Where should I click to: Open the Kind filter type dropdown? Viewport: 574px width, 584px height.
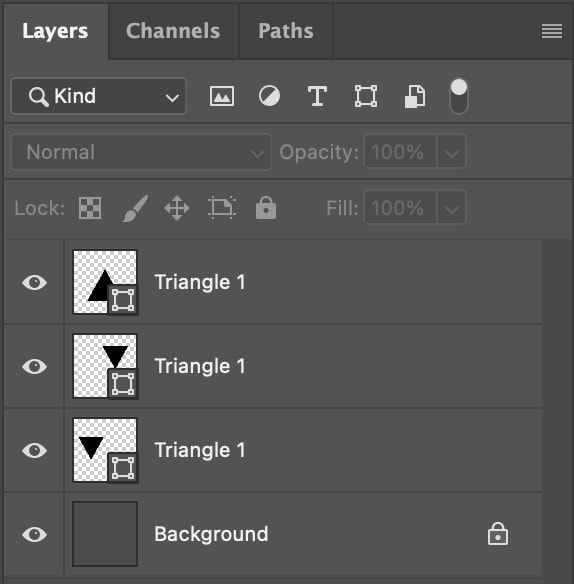(99, 96)
